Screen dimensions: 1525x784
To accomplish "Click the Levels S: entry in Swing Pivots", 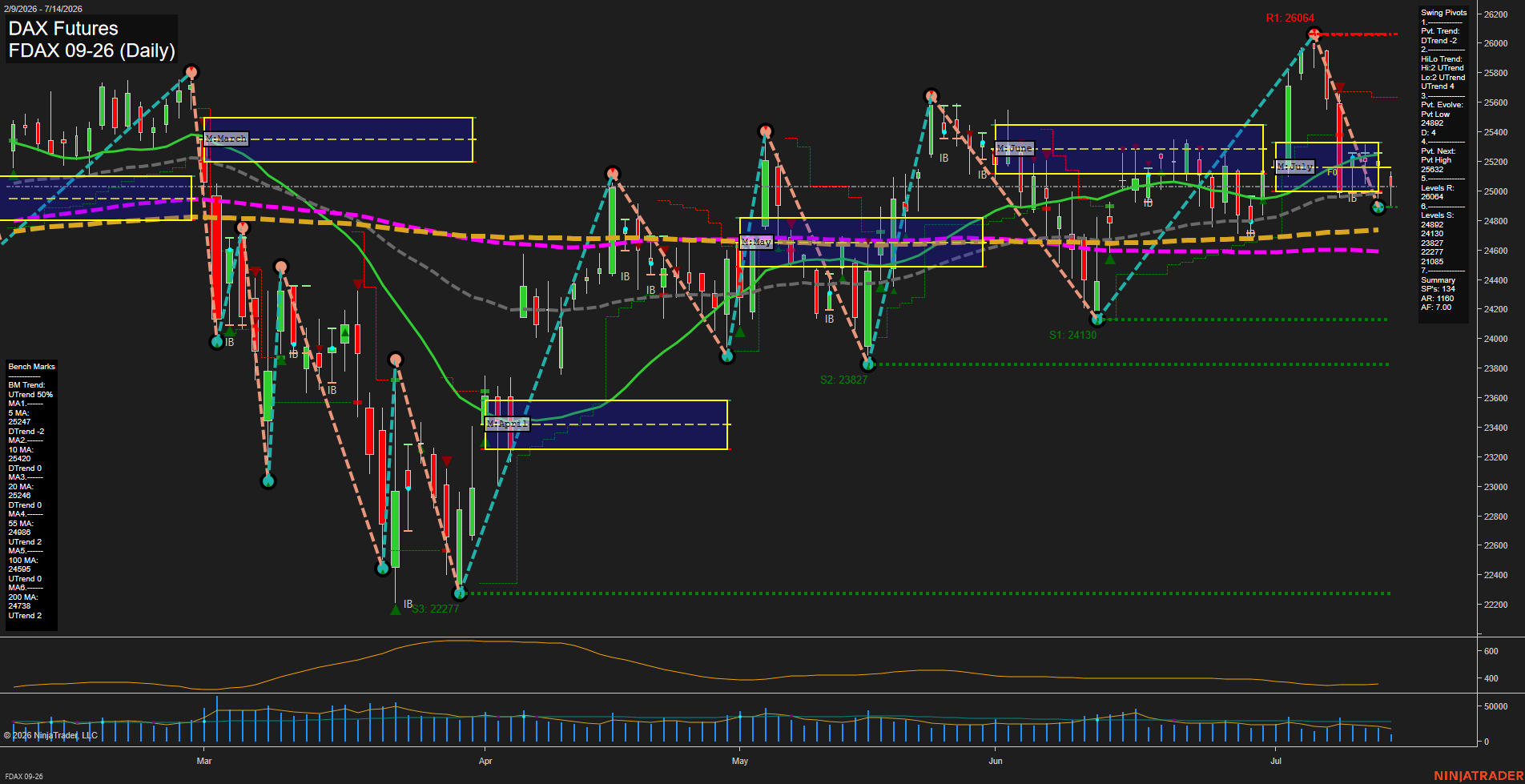I will pyautogui.click(x=1438, y=215).
